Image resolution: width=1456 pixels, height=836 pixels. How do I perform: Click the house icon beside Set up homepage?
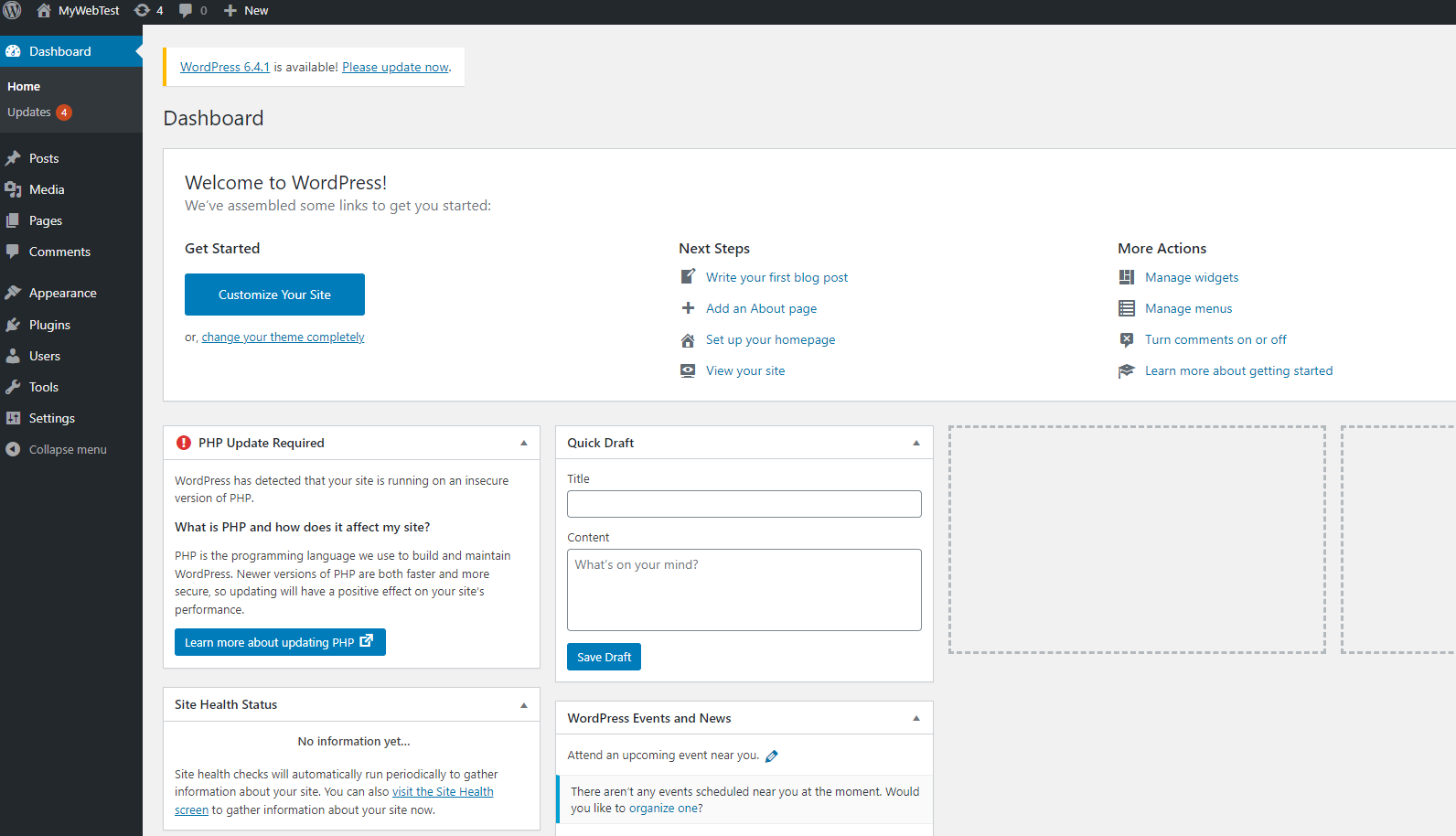pos(688,340)
